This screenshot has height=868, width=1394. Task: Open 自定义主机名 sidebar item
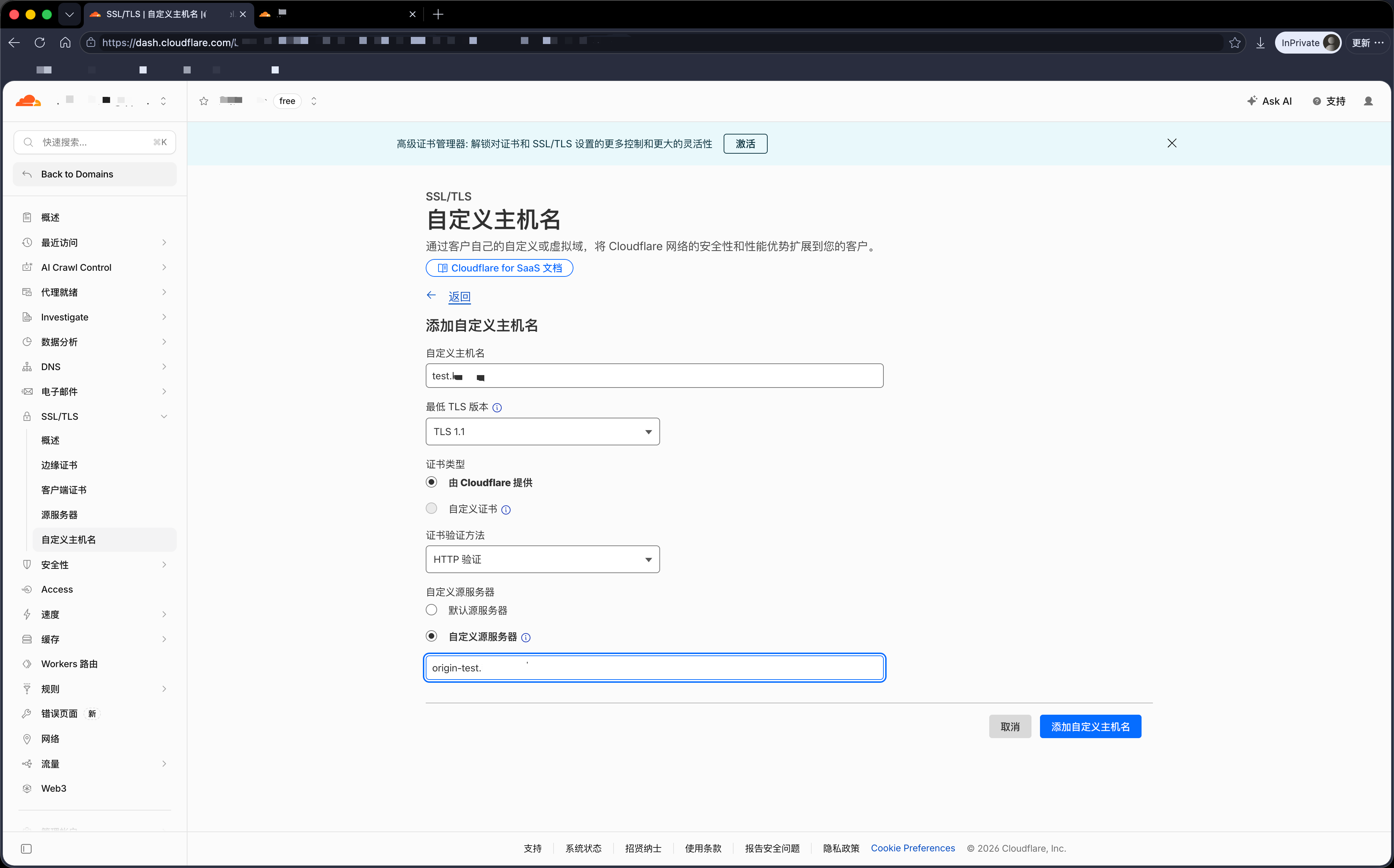tap(104, 540)
